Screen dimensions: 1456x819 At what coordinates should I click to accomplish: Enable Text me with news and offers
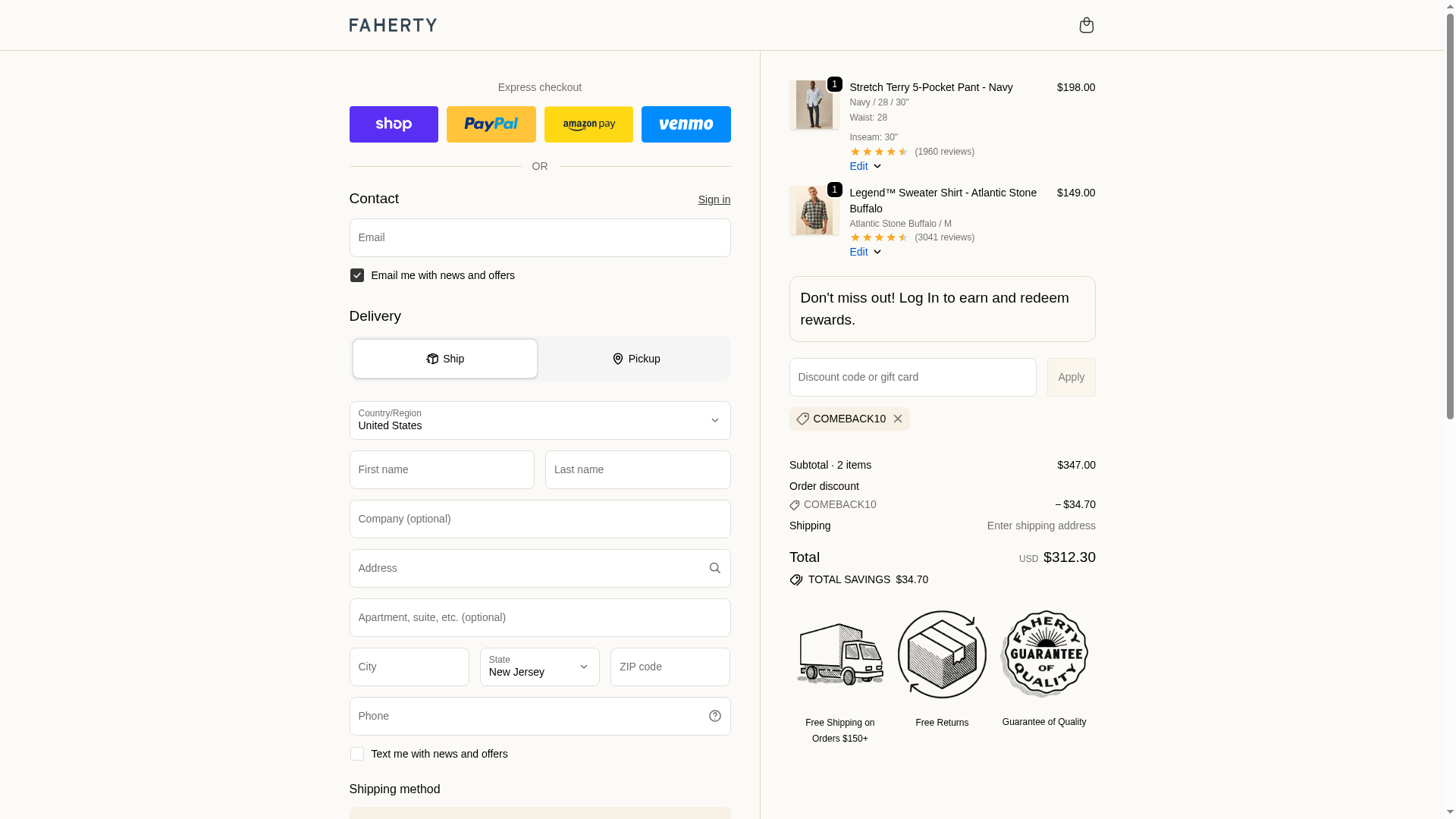[356, 754]
